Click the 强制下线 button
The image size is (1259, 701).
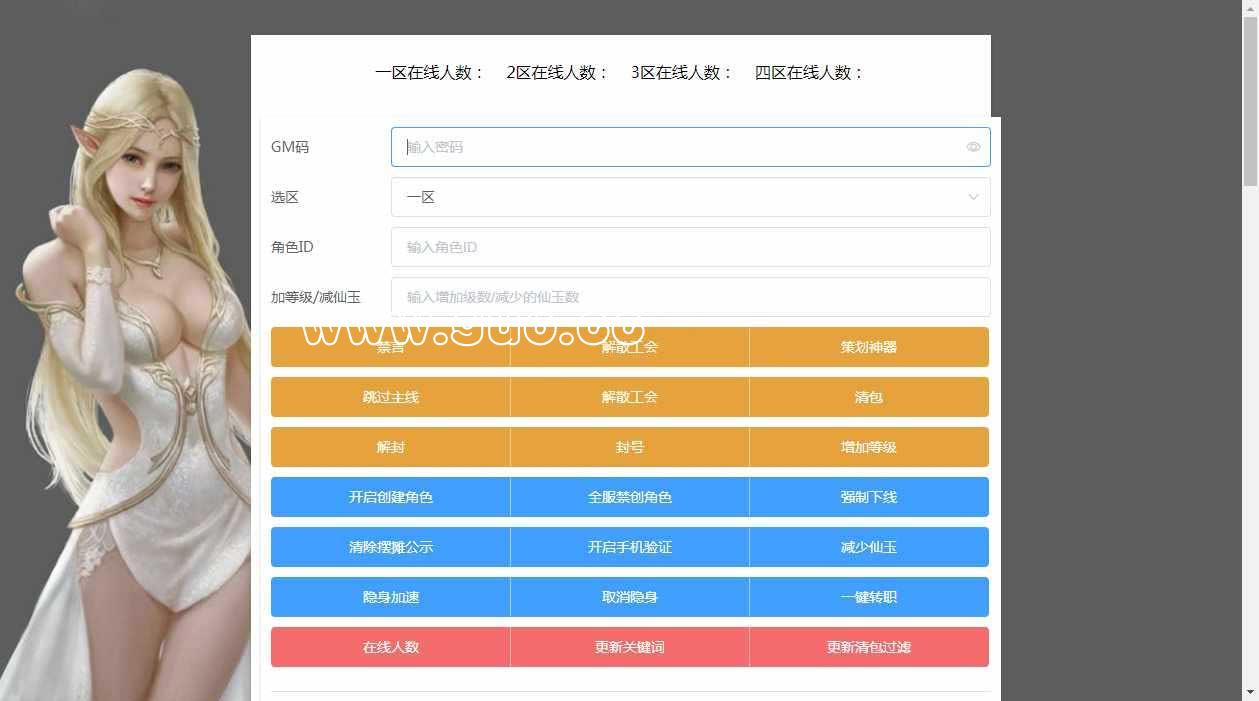pos(868,497)
